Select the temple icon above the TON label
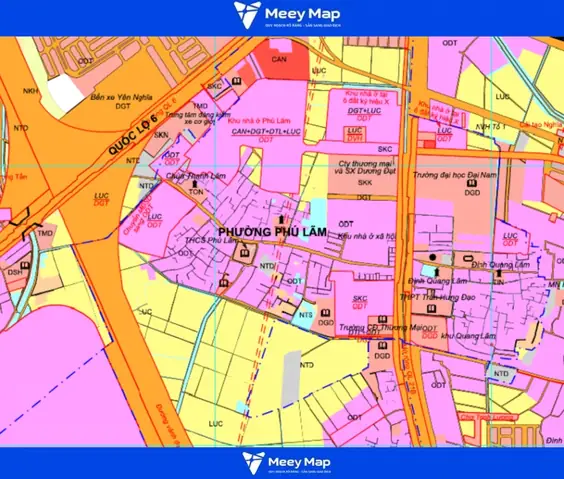The image size is (564, 479). click(x=195, y=184)
